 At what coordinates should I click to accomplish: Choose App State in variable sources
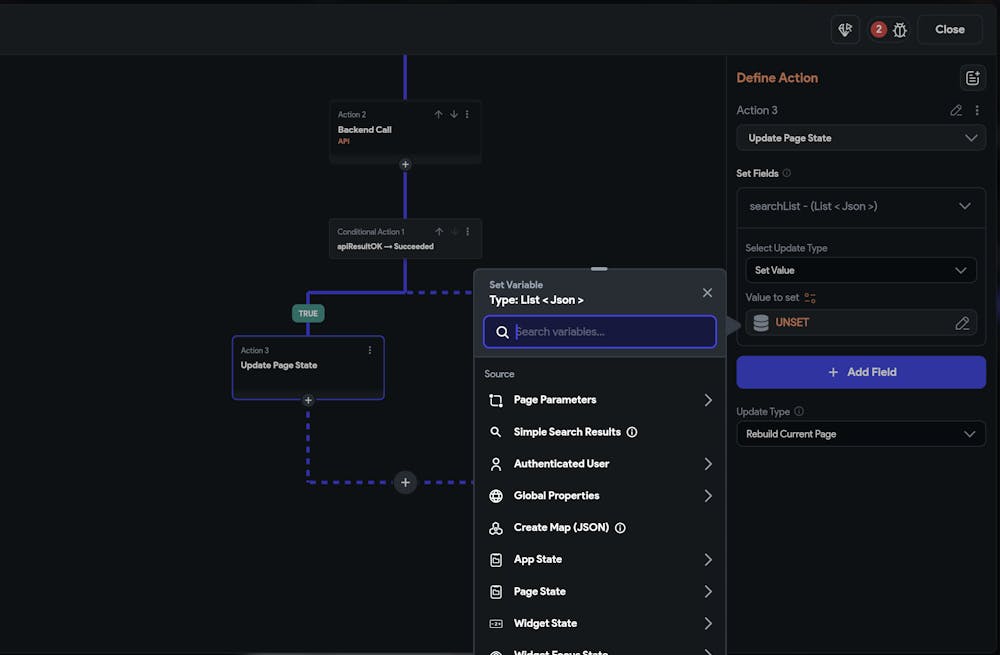538,559
